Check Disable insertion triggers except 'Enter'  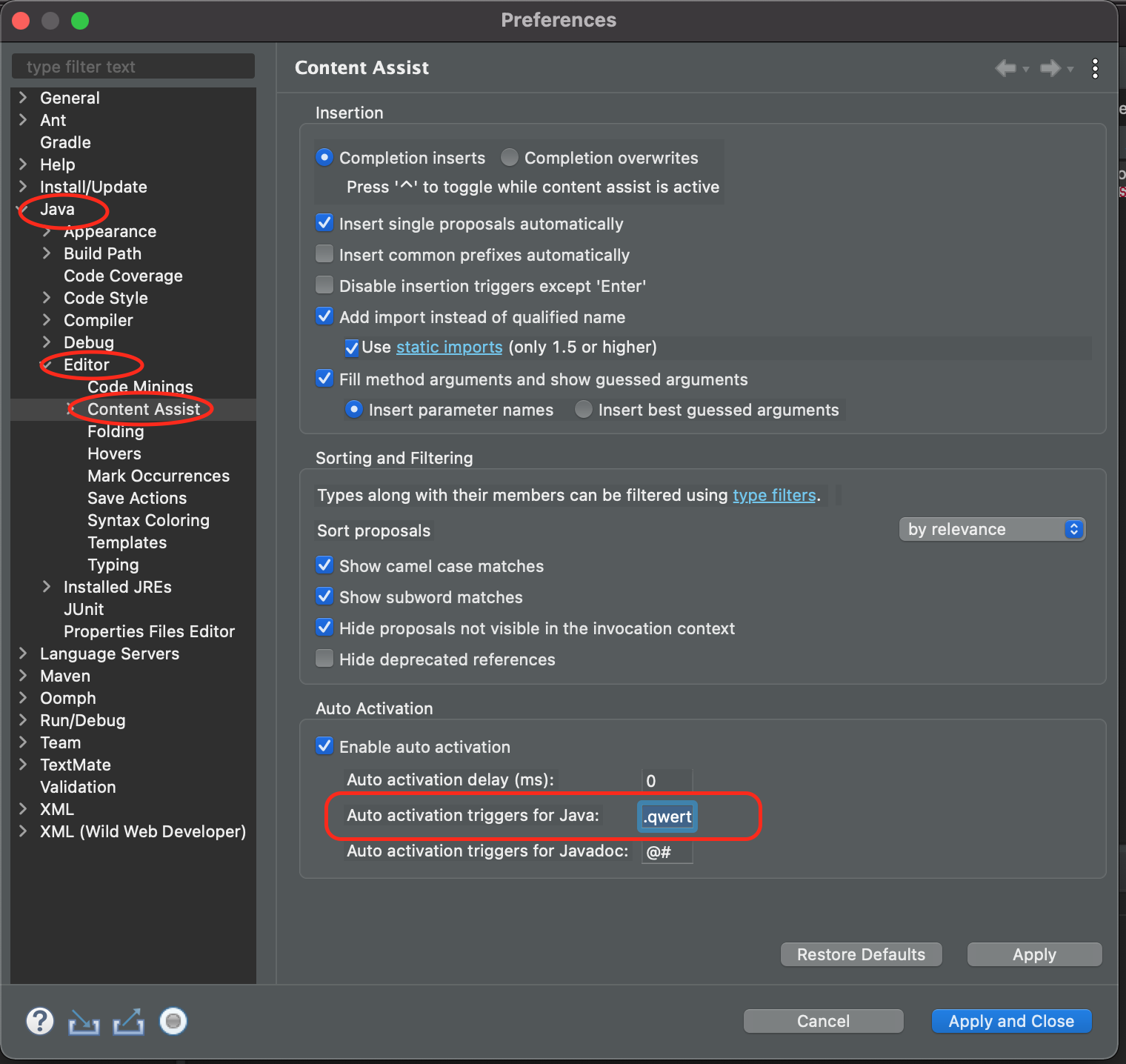tap(324, 285)
